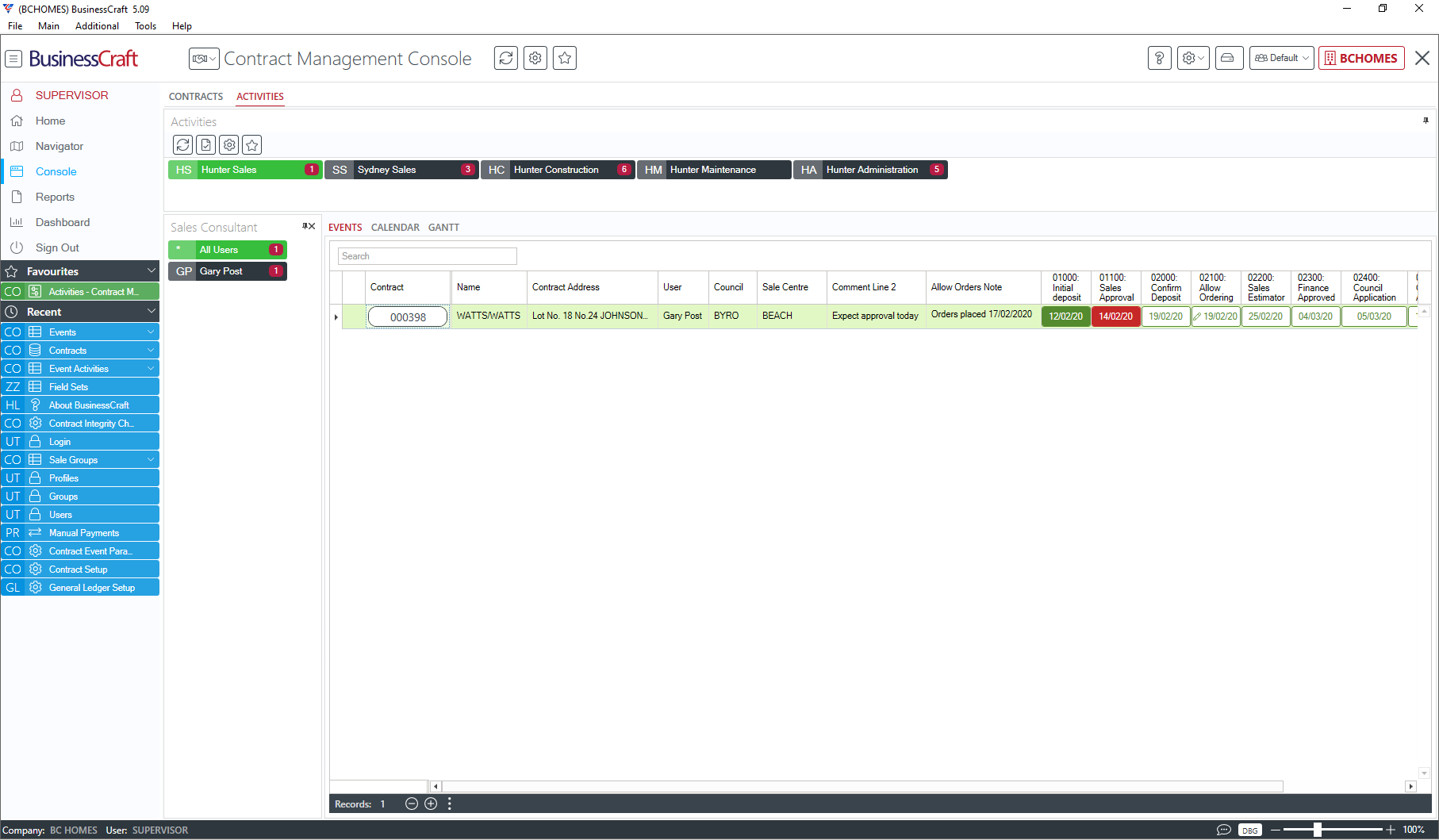Open Contract Integrity Check recent item
Viewport: 1439px width, 840px height.
coord(80,424)
